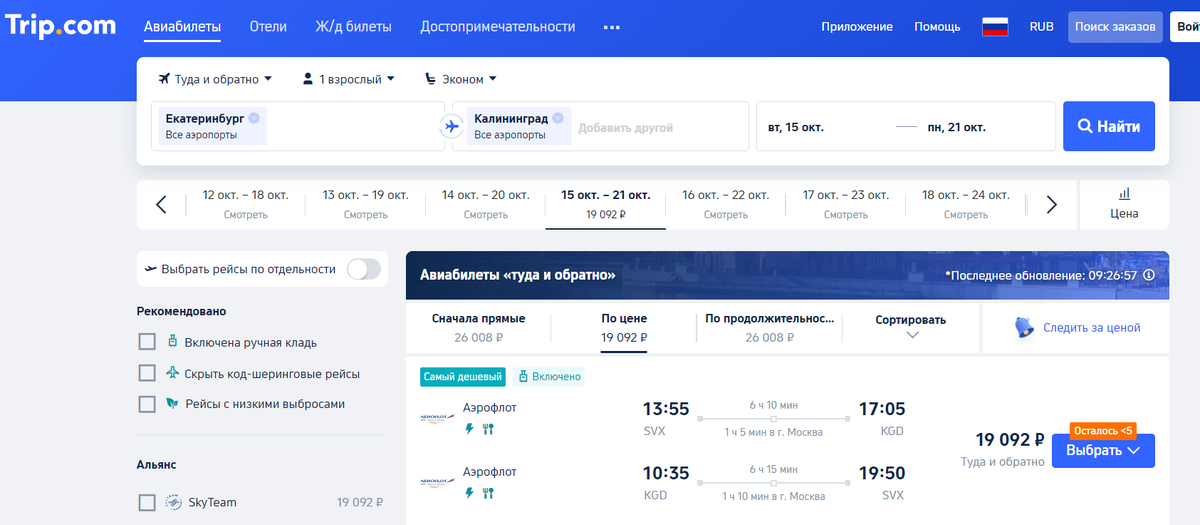Viewport: 1200px width, 525px height.
Task: Show next dates with right arrow
Action: 1051,205
